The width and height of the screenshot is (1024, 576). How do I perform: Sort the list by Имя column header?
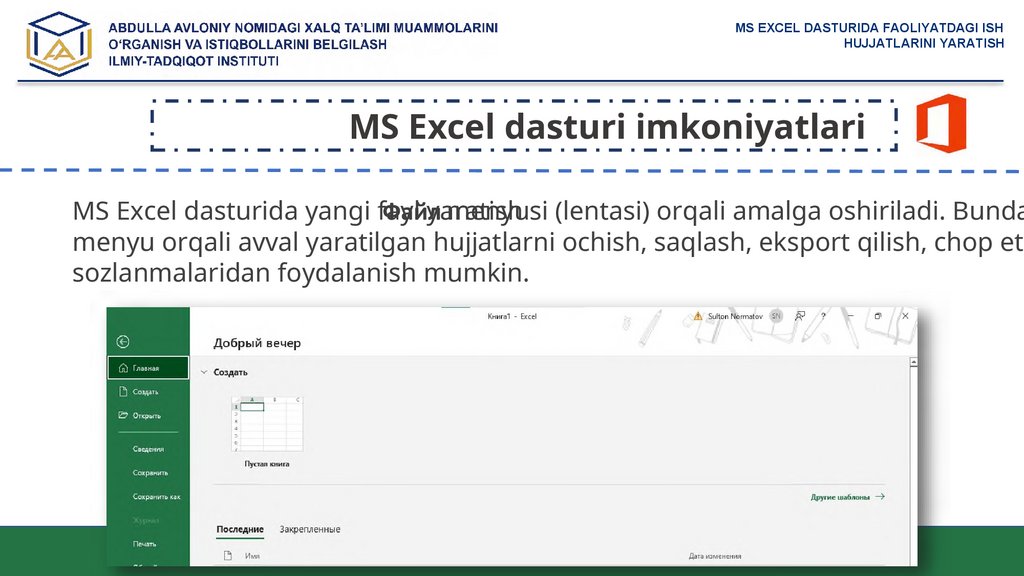pos(252,556)
